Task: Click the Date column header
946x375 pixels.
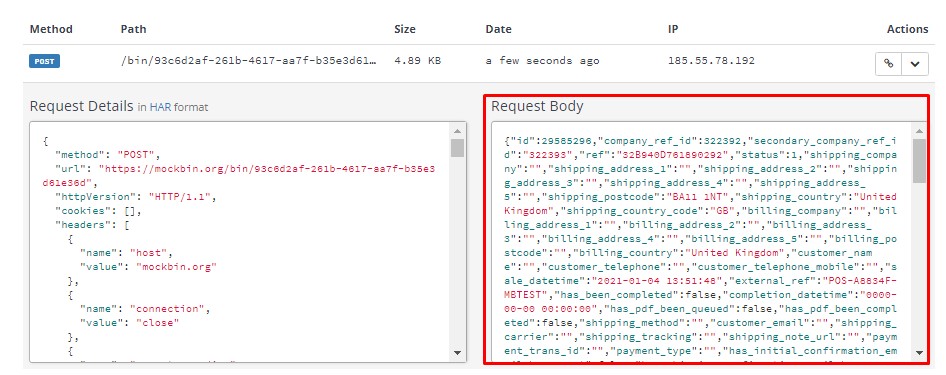Action: tap(498, 29)
